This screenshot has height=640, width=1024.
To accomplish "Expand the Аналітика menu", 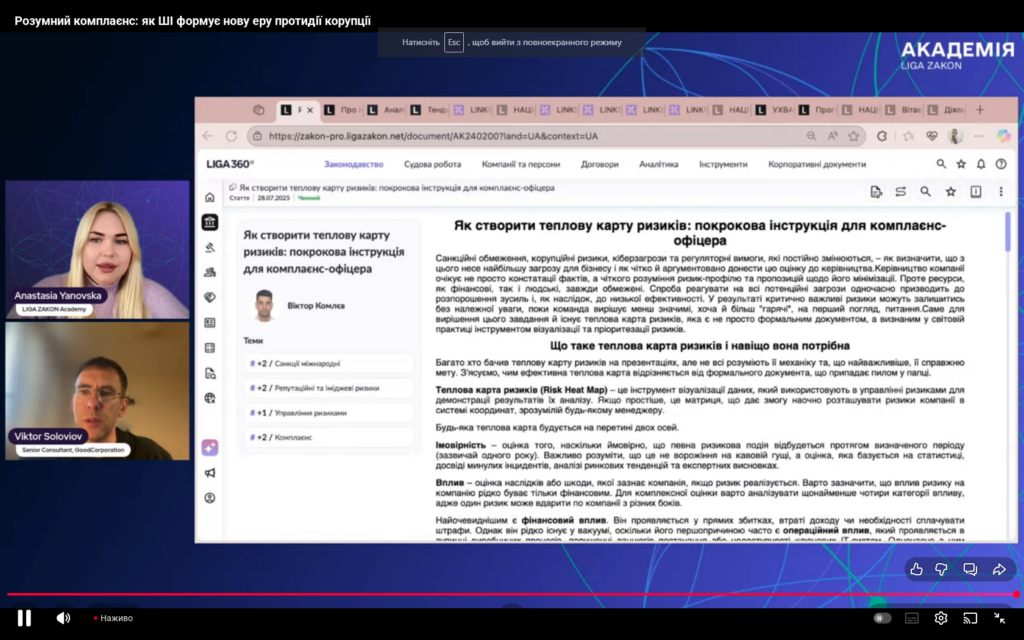I will tap(658, 164).
